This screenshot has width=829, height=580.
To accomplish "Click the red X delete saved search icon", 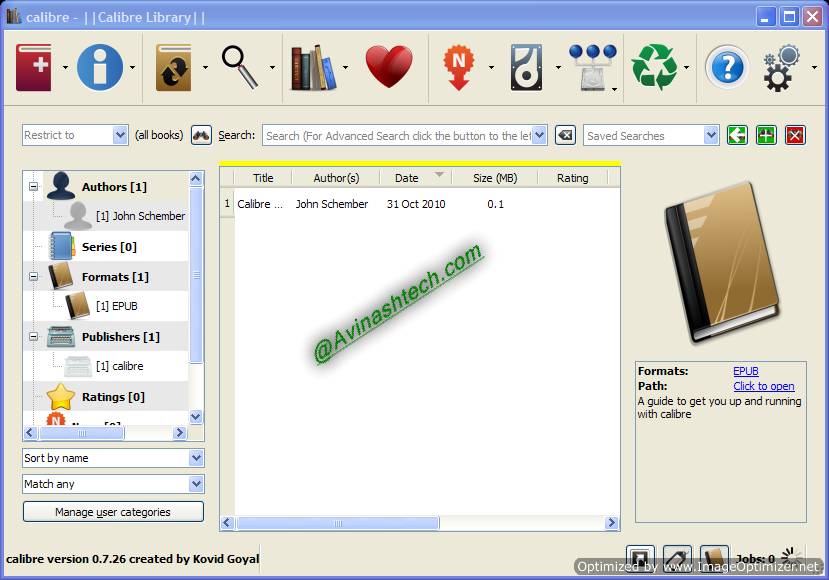I will 795,135.
